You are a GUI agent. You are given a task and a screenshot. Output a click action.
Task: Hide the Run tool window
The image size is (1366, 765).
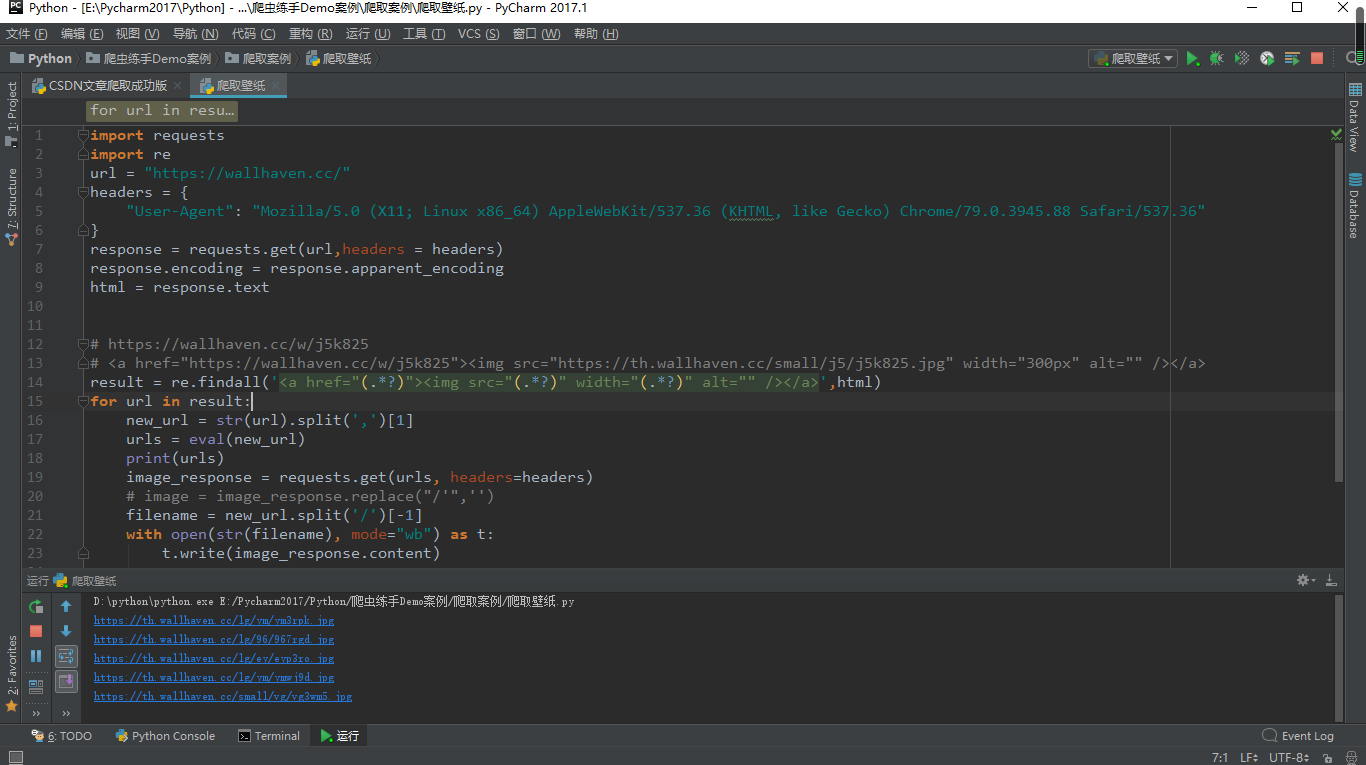click(x=1332, y=580)
